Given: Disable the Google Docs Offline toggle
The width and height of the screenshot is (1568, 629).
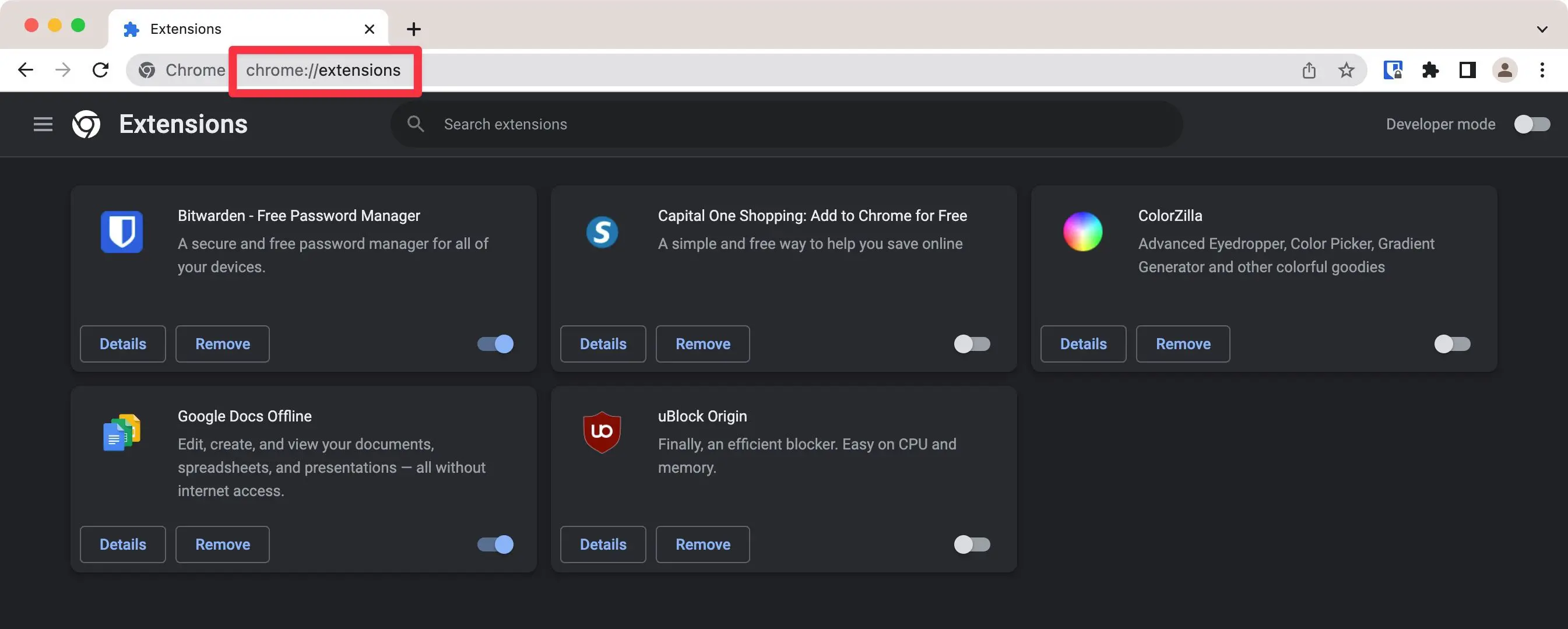Looking at the screenshot, I should tap(495, 544).
